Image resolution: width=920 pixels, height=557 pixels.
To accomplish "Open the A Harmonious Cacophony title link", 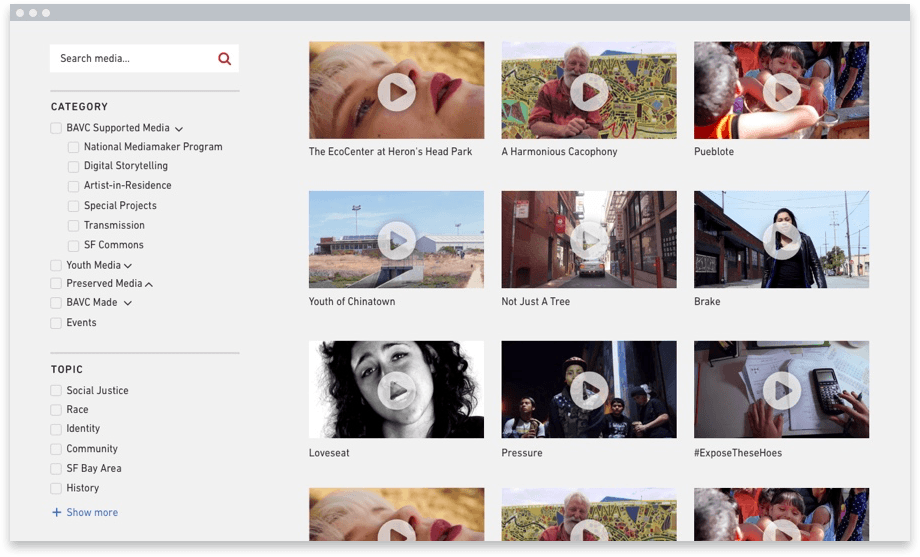I will (x=559, y=151).
